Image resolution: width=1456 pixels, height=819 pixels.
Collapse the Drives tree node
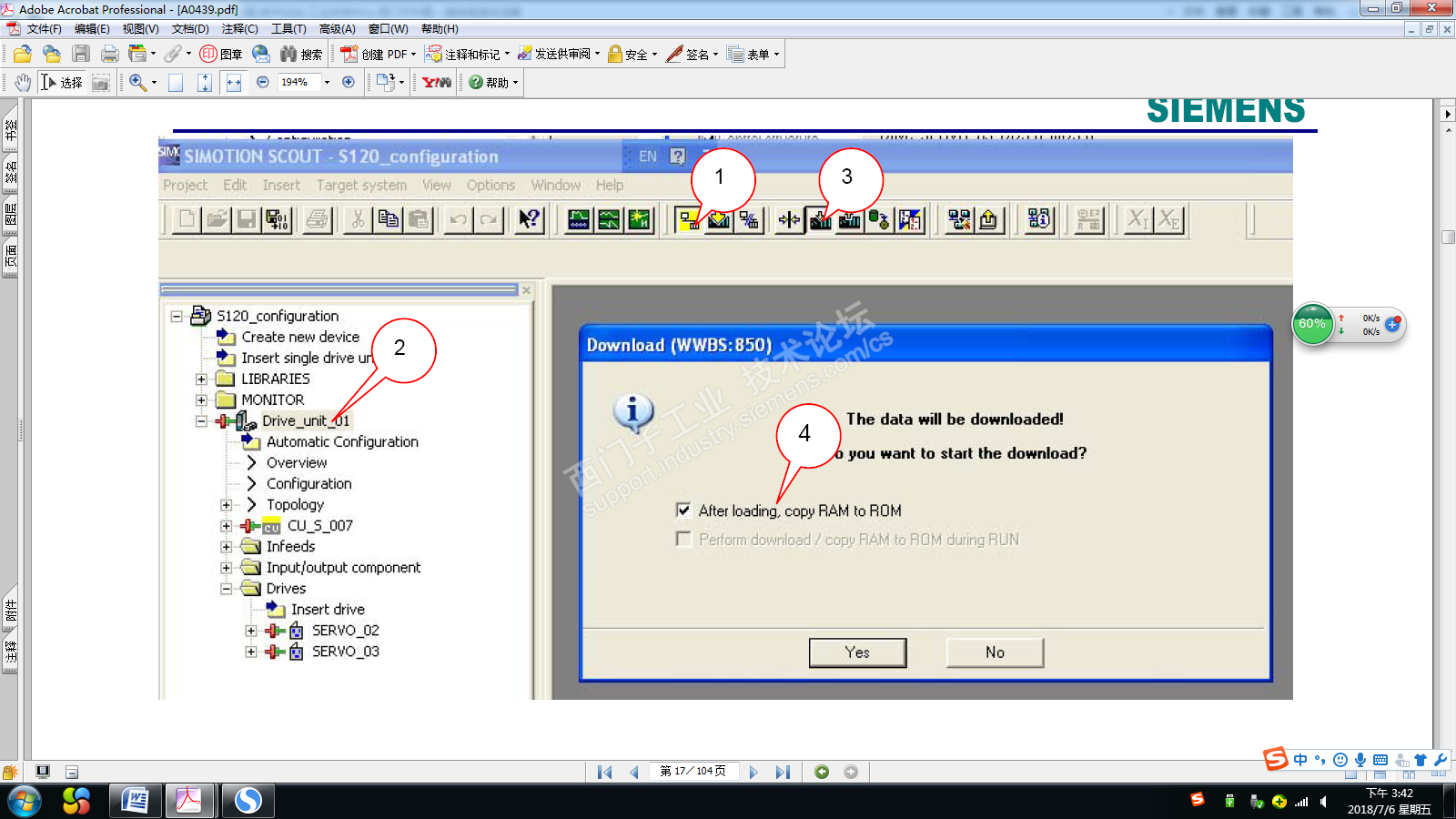(226, 589)
